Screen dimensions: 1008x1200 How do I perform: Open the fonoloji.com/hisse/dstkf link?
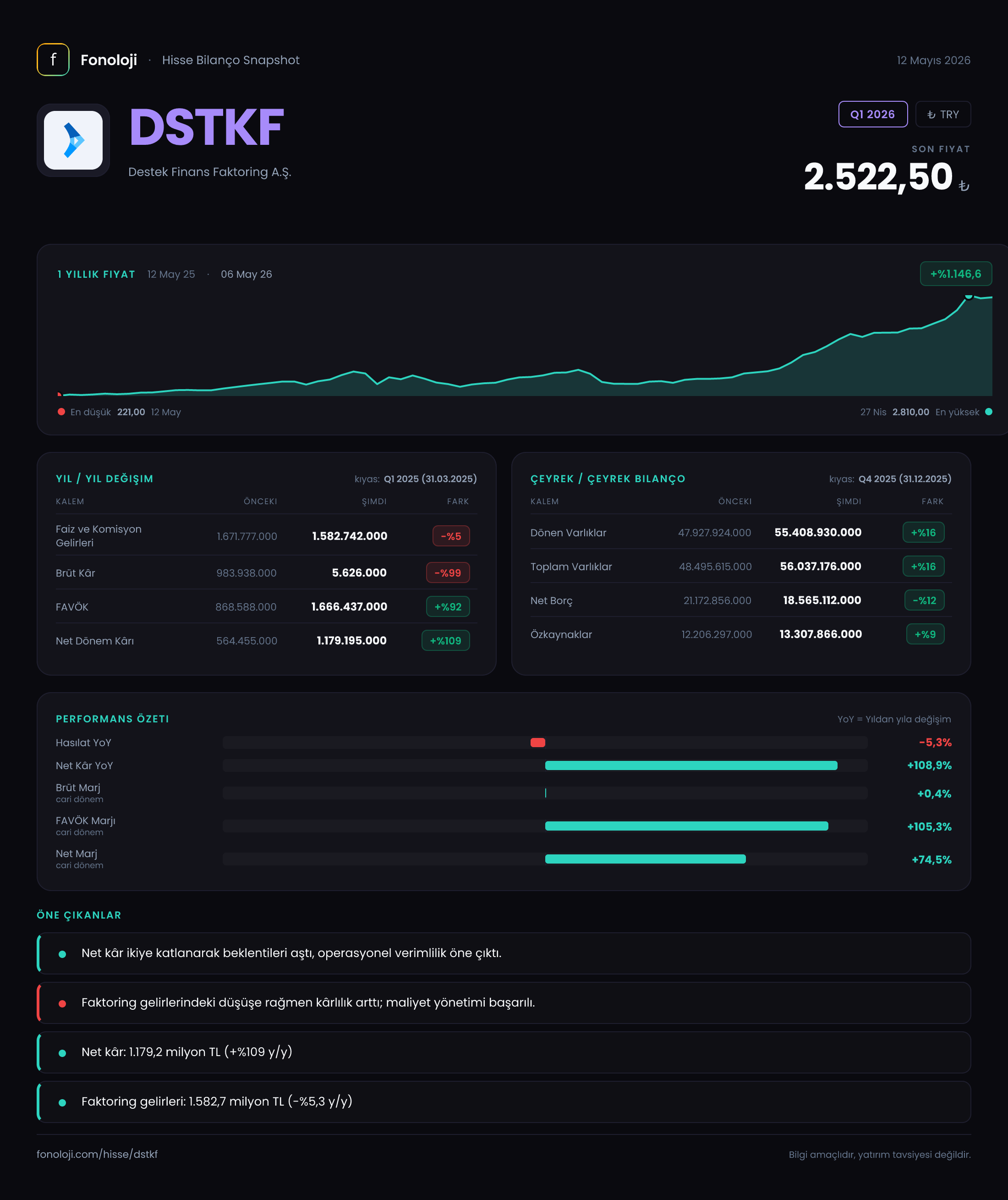[97, 1154]
